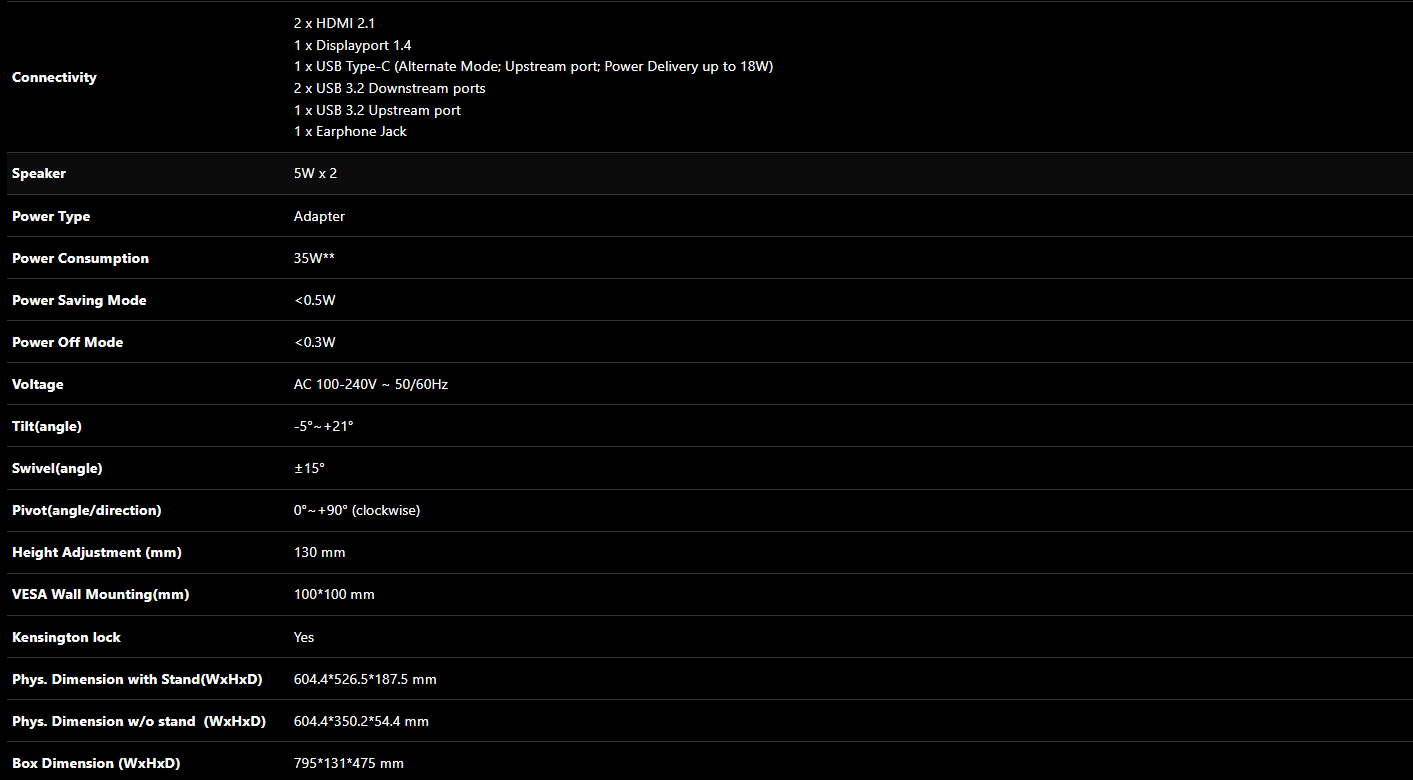Image resolution: width=1413 pixels, height=780 pixels.
Task: Click the 'AC 100-240V ~ 50/60Hz' voltage value
Action: (x=370, y=385)
